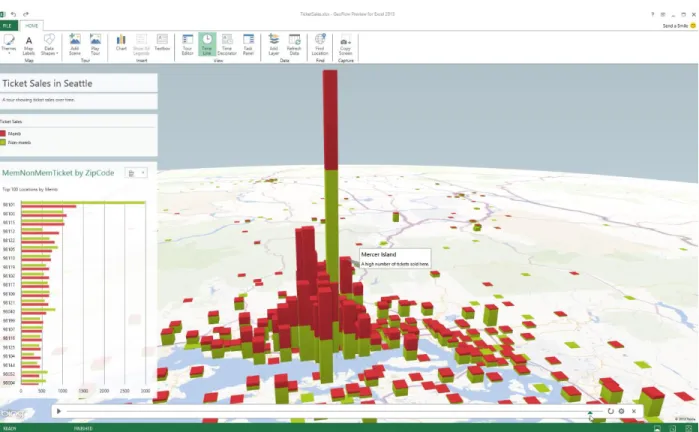Click the tour description text under title
Image resolution: width=699 pixels, height=432 pixels.
(x=39, y=100)
